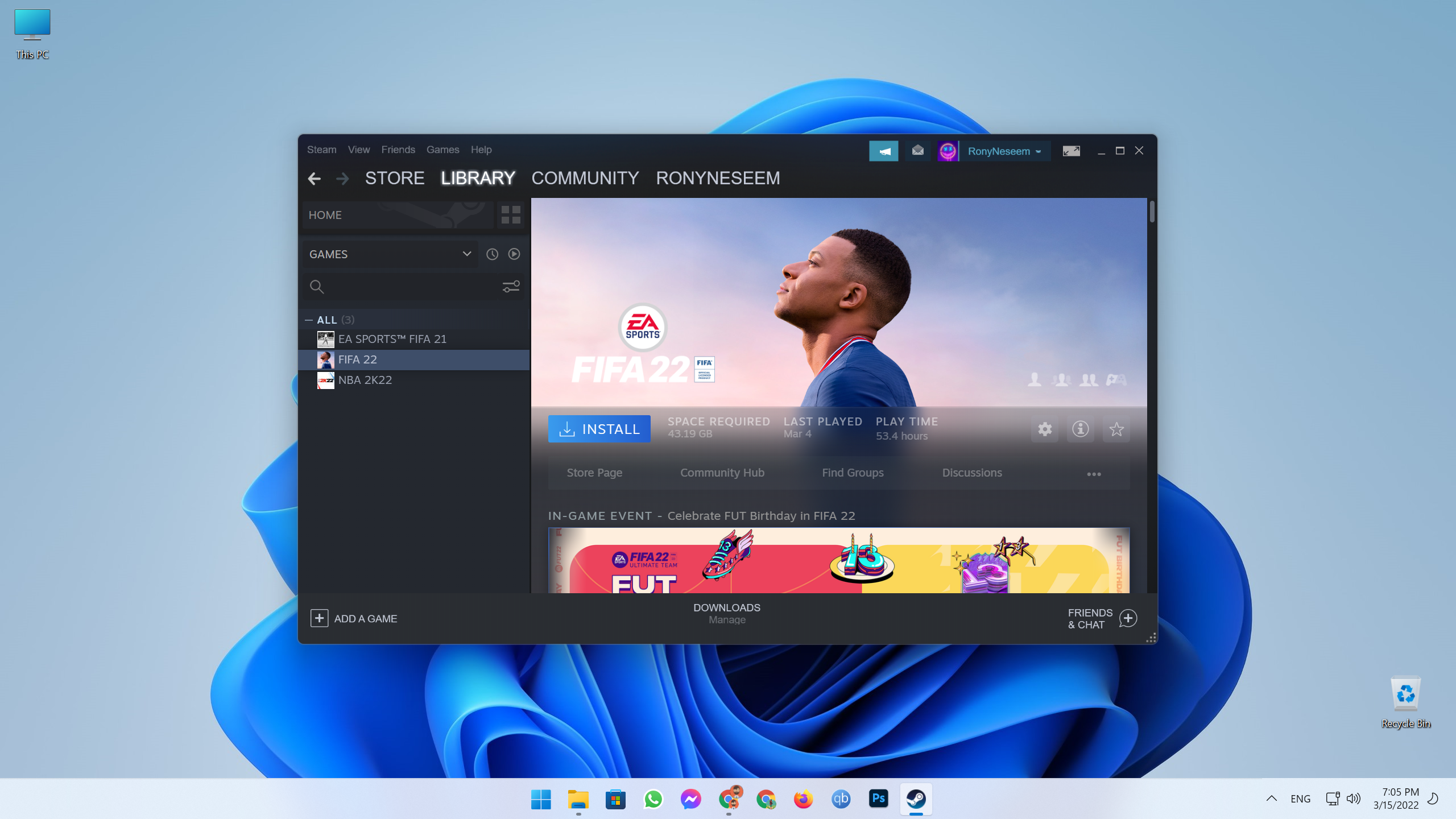Go back with the back arrow
The image size is (1456, 819).
tap(314, 179)
